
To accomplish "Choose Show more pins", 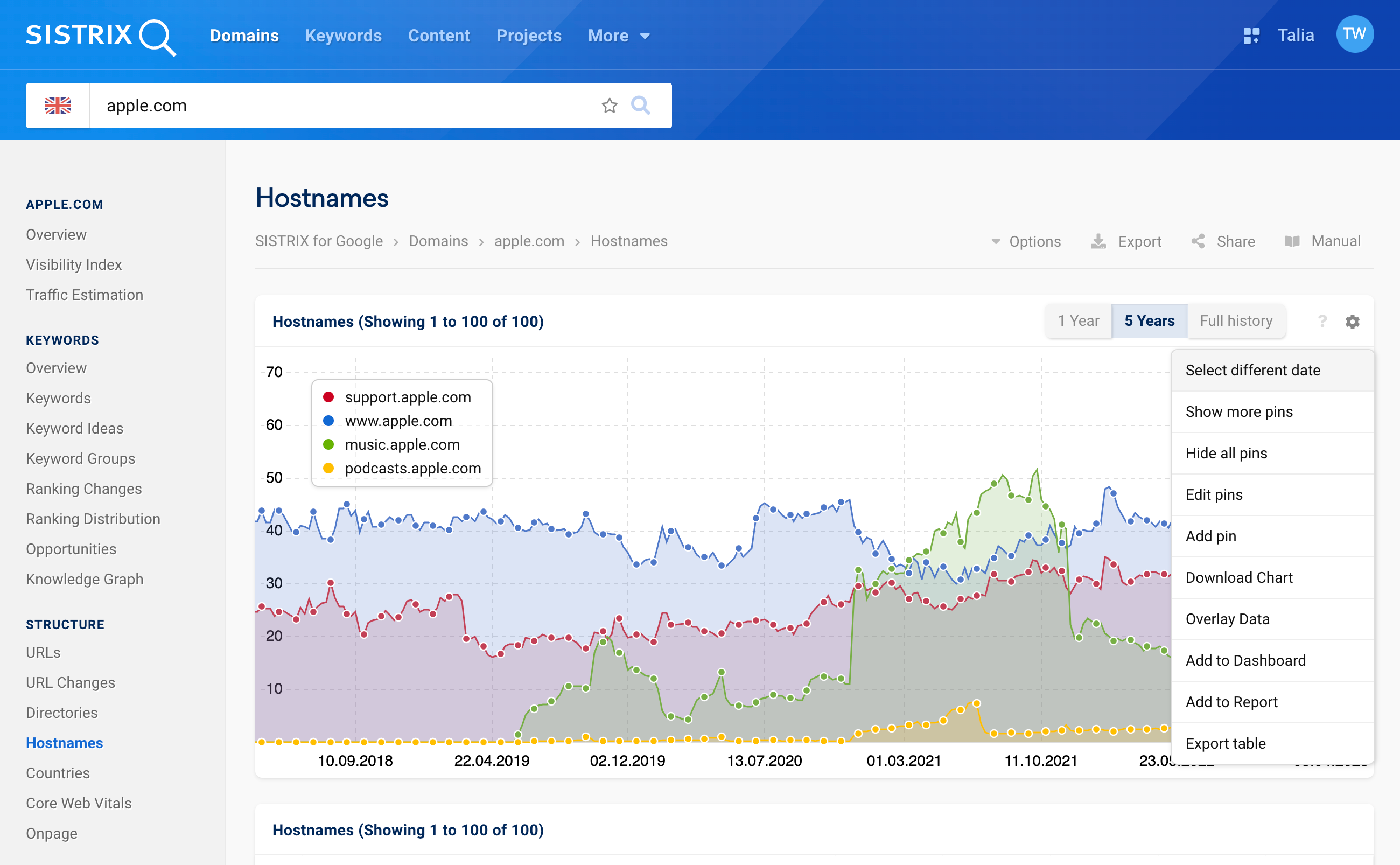I will click(x=1272, y=412).
